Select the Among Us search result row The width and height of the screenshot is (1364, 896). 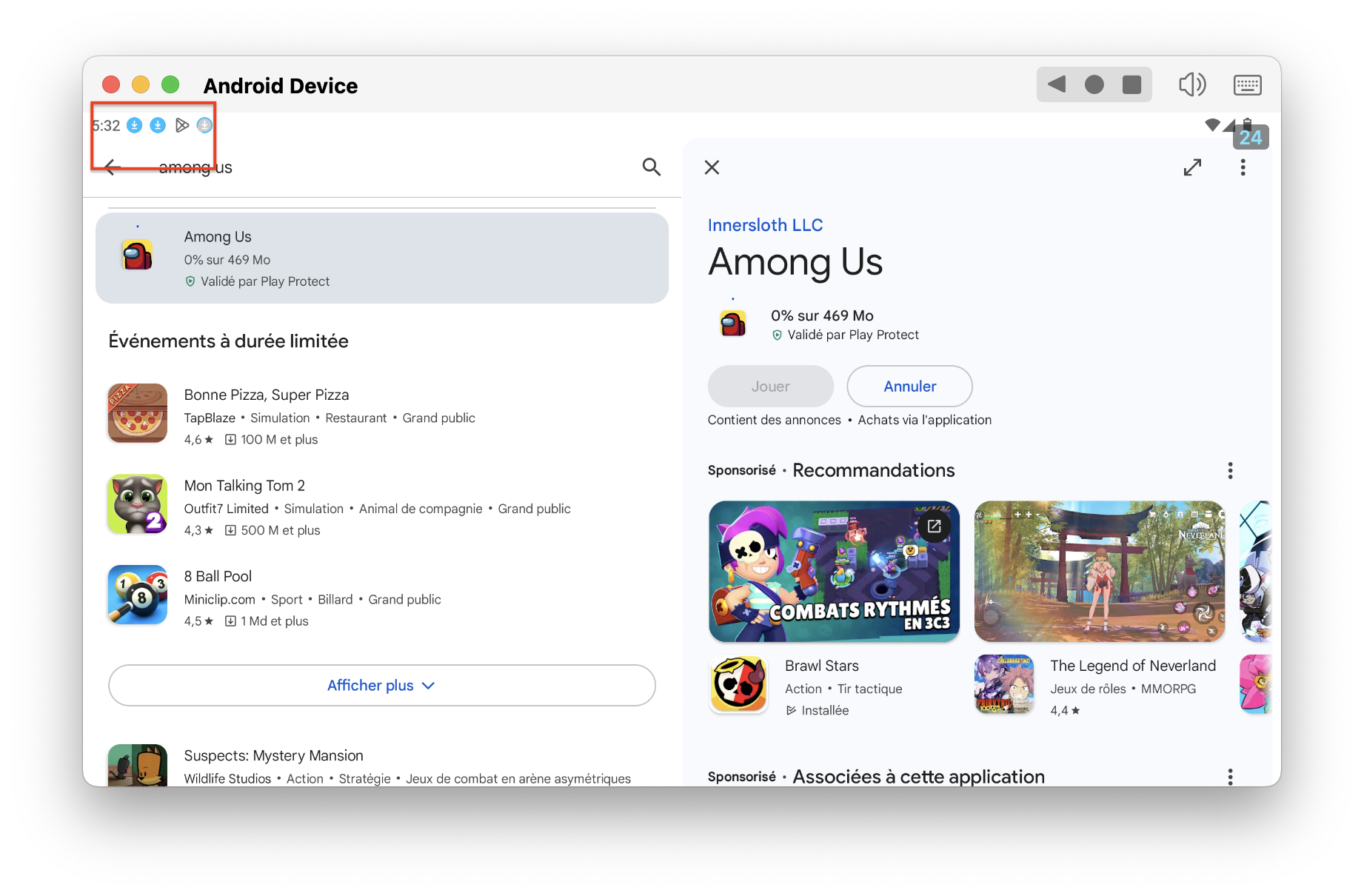pyautogui.click(x=382, y=258)
